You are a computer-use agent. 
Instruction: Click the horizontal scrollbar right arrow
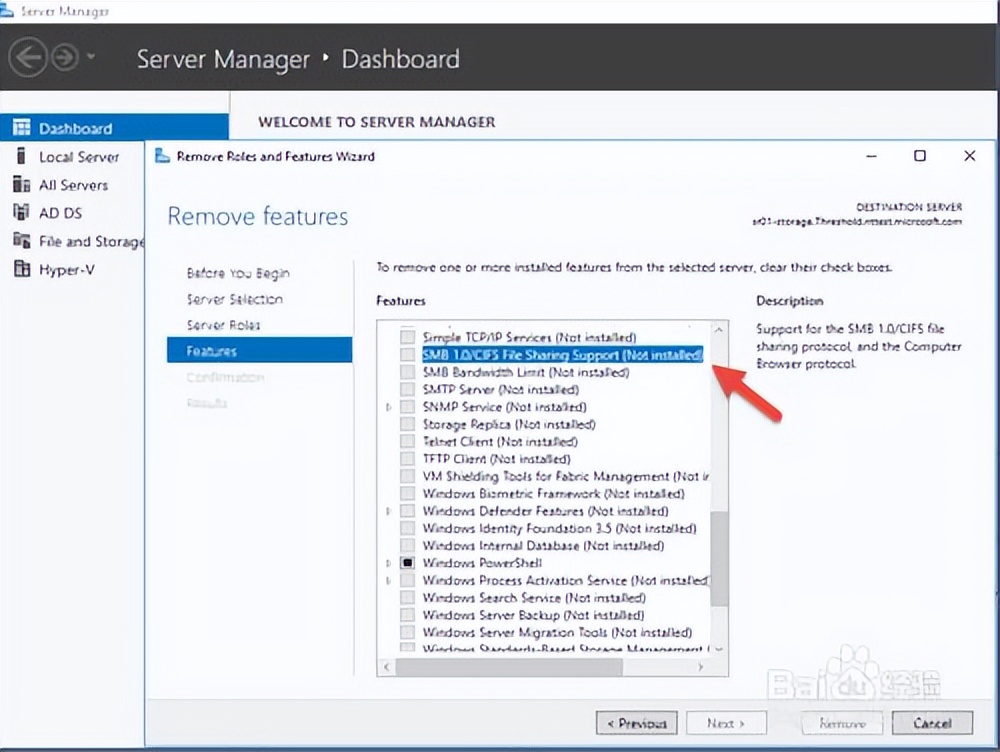pyautogui.click(x=700, y=667)
